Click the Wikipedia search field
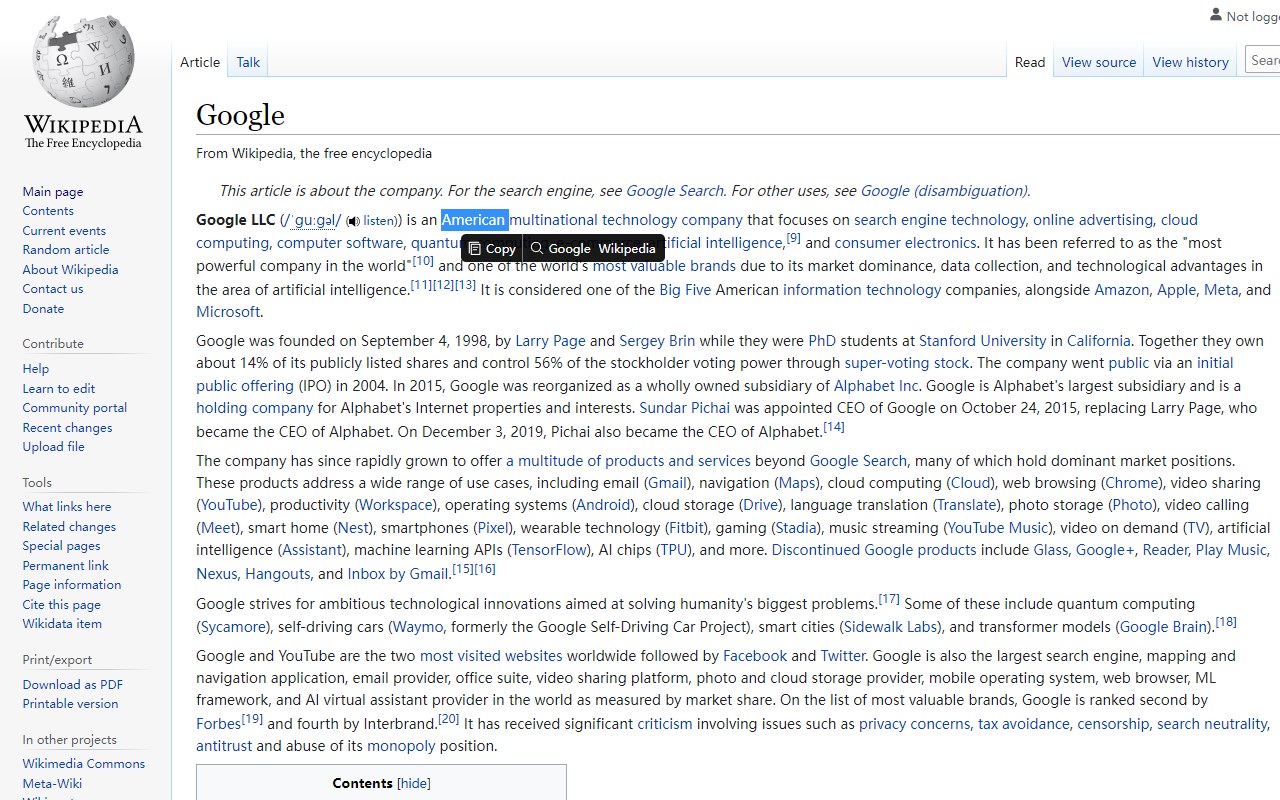Viewport: 1280px width, 800px height. tap(1263, 60)
